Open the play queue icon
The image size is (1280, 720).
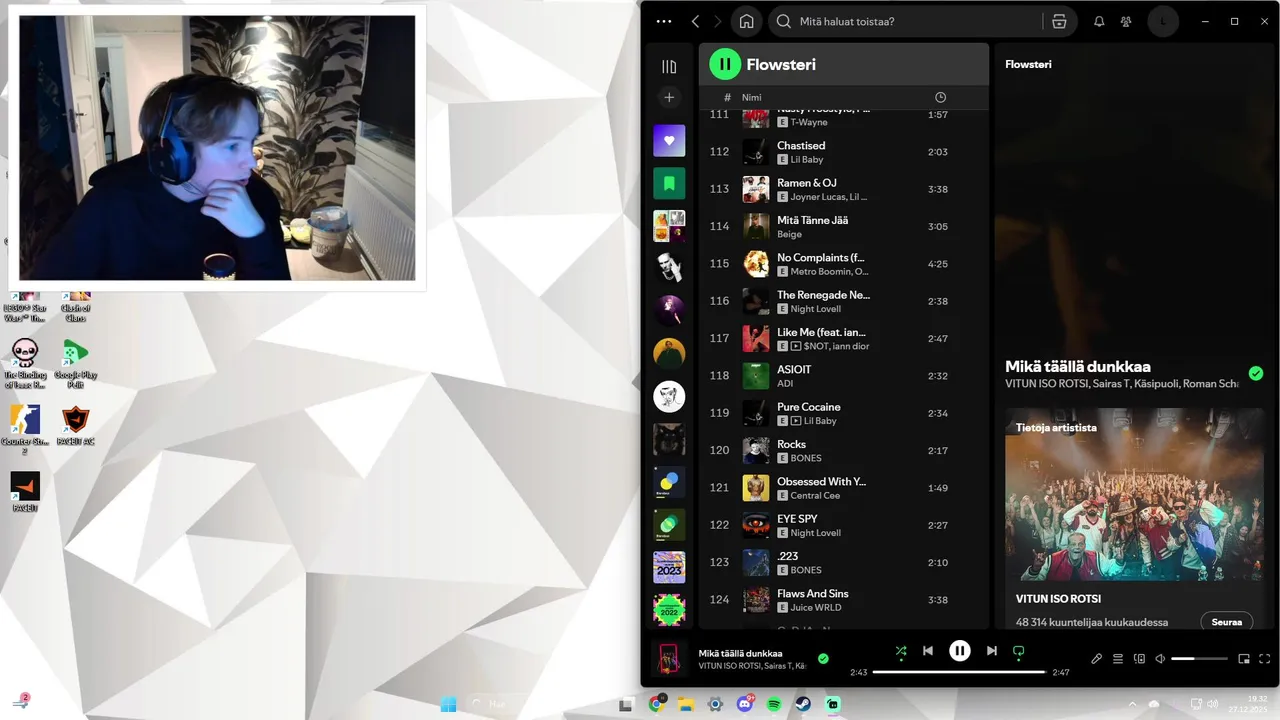1118,659
